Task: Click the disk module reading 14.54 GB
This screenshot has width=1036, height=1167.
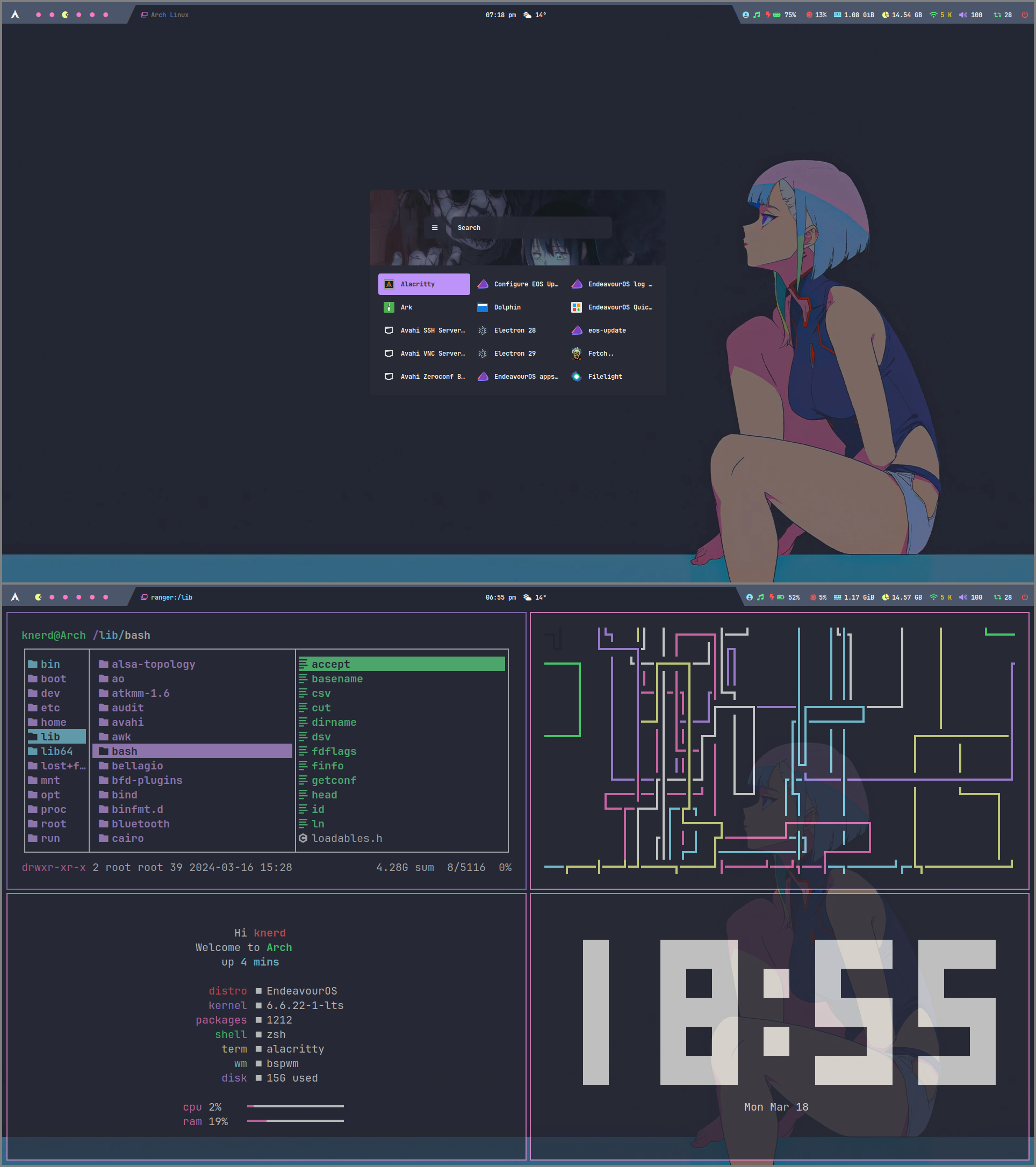Action: (902, 15)
